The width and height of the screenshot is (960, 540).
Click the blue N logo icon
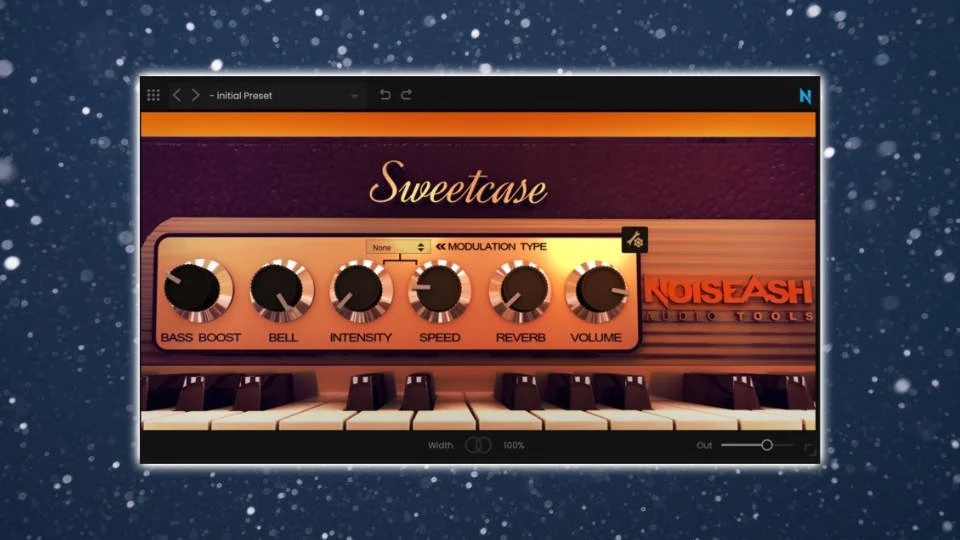click(805, 96)
